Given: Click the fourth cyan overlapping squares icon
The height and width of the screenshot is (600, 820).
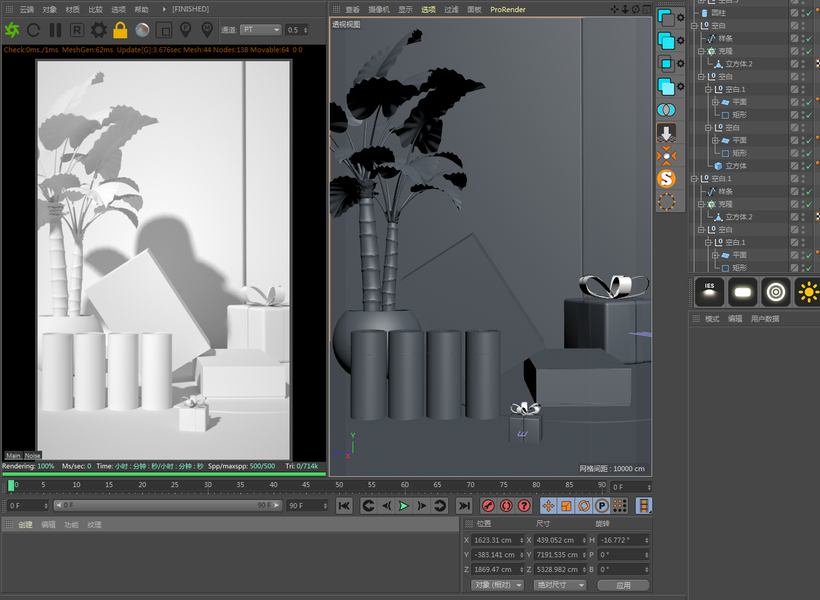Looking at the screenshot, I should (x=666, y=87).
